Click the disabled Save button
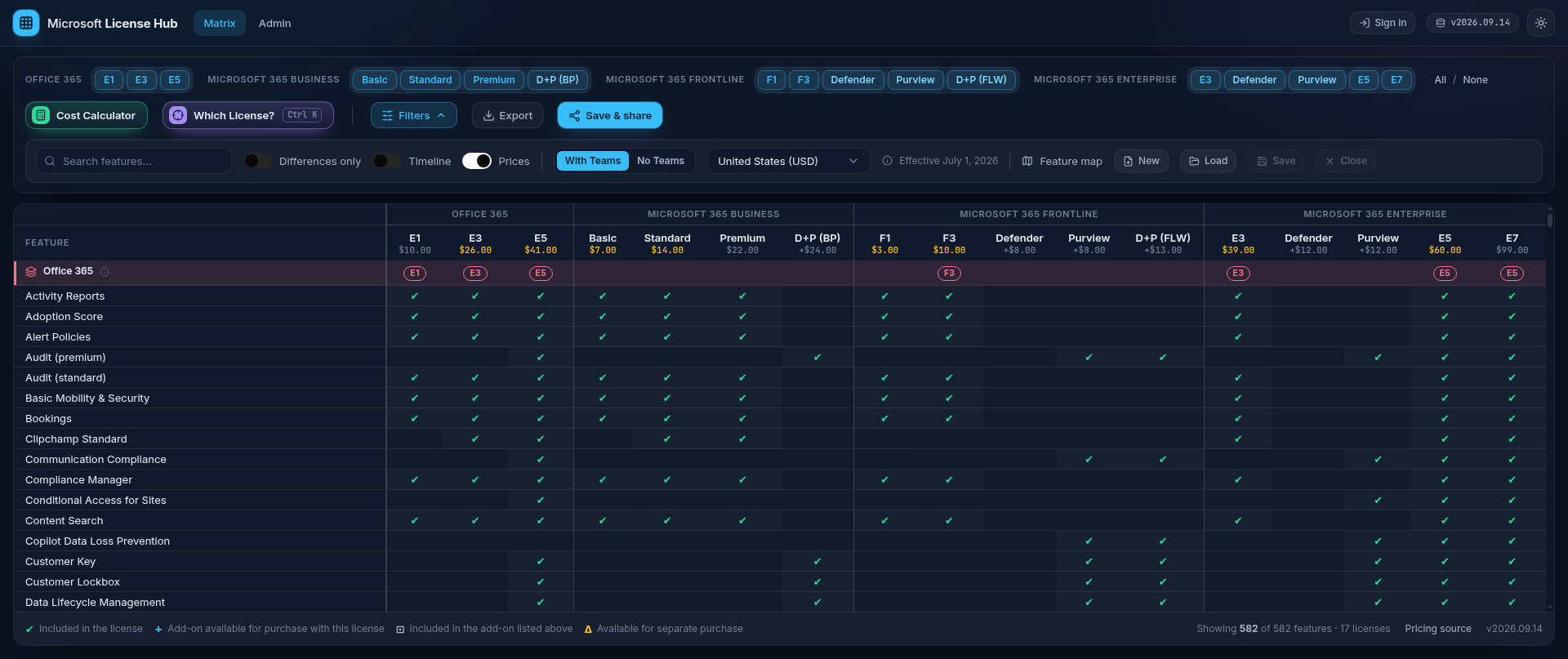The height and width of the screenshot is (659, 1568). 1276,161
